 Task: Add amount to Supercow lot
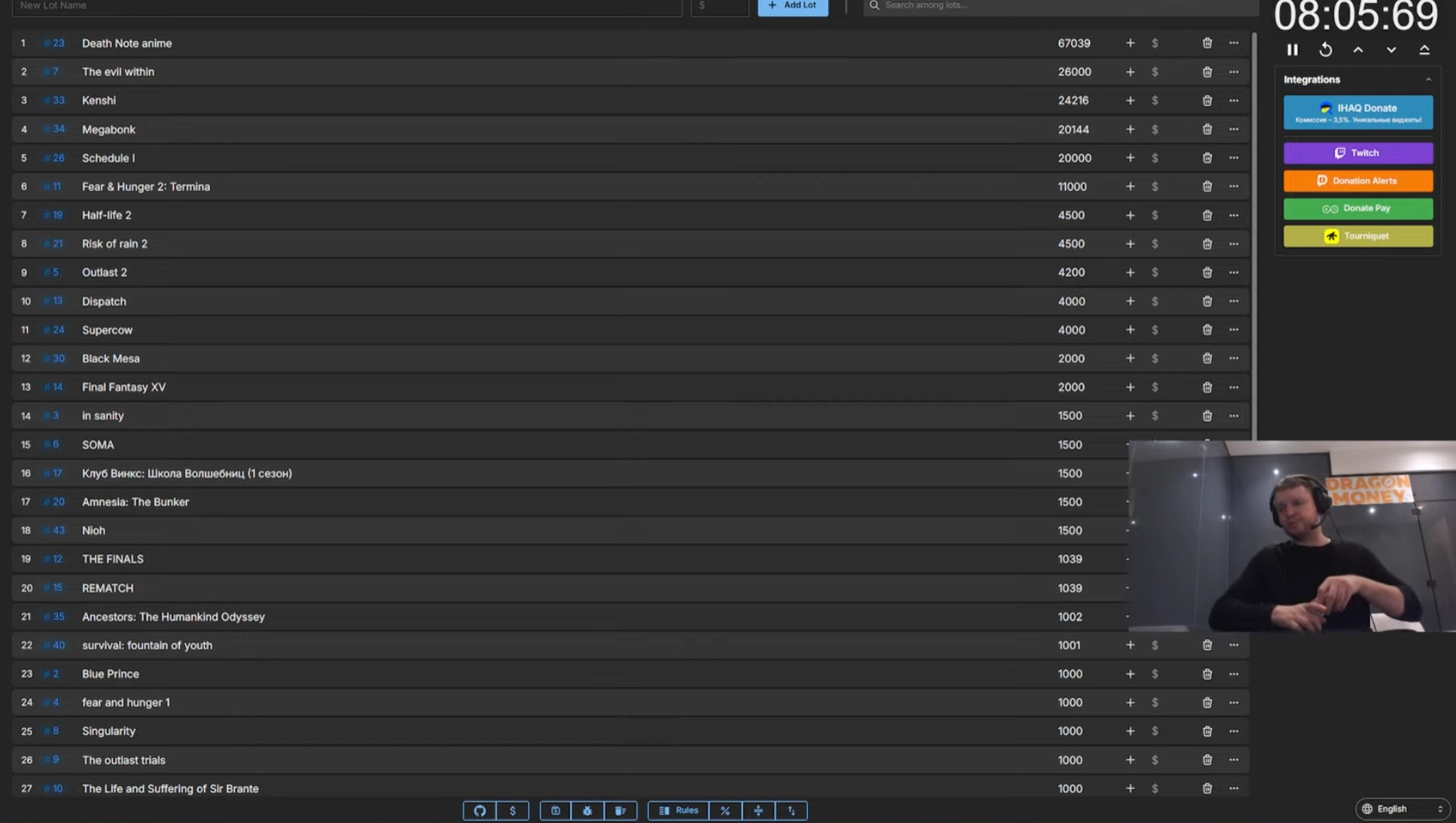tap(1130, 330)
